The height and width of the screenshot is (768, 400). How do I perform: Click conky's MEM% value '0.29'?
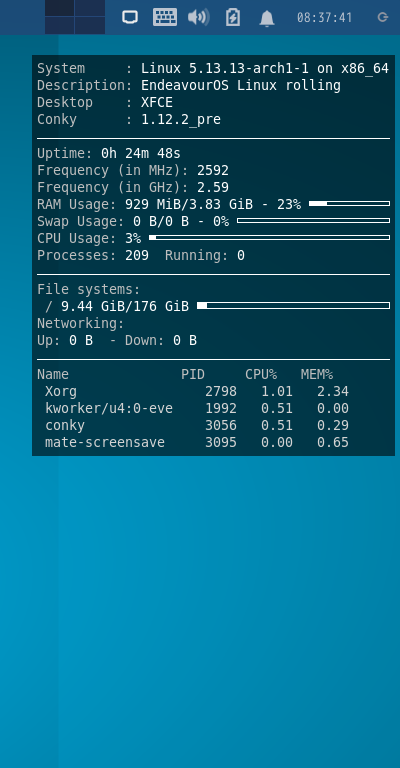[333, 425]
